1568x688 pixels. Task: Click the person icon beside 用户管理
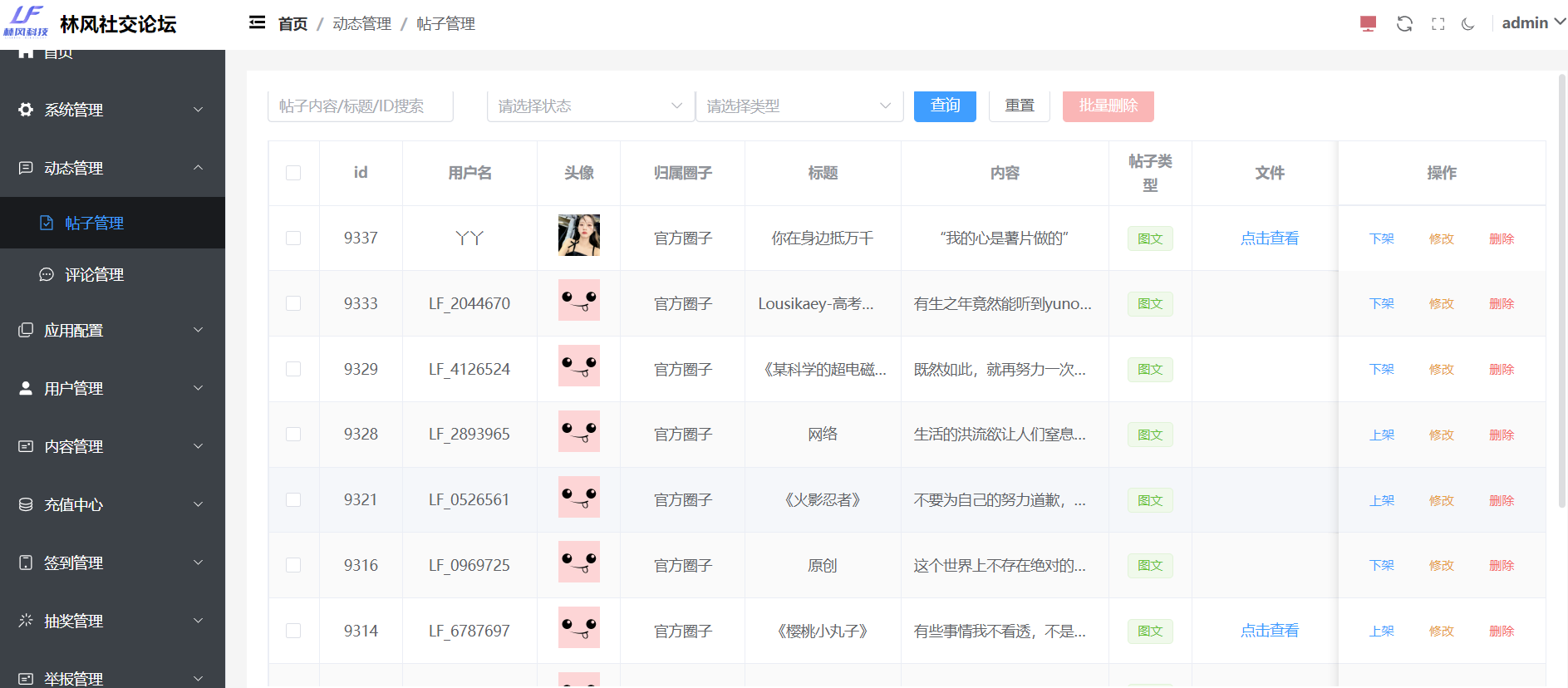coord(26,388)
